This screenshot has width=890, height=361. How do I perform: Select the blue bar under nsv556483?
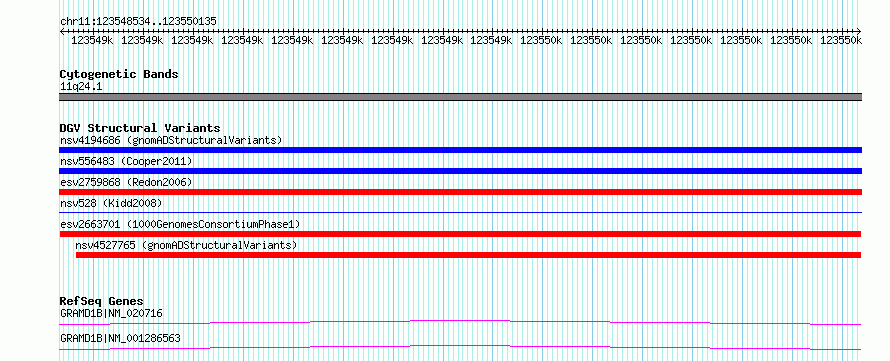[460, 171]
